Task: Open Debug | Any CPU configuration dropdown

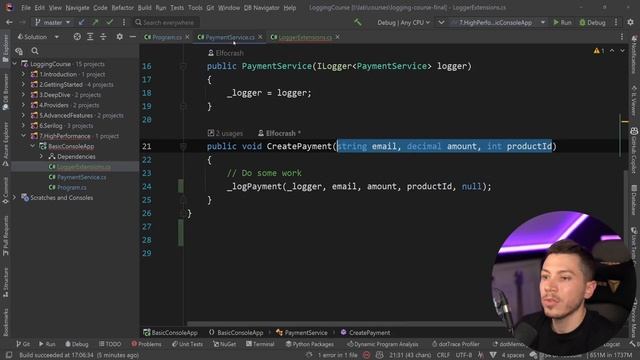Action: pyautogui.click(x=403, y=22)
